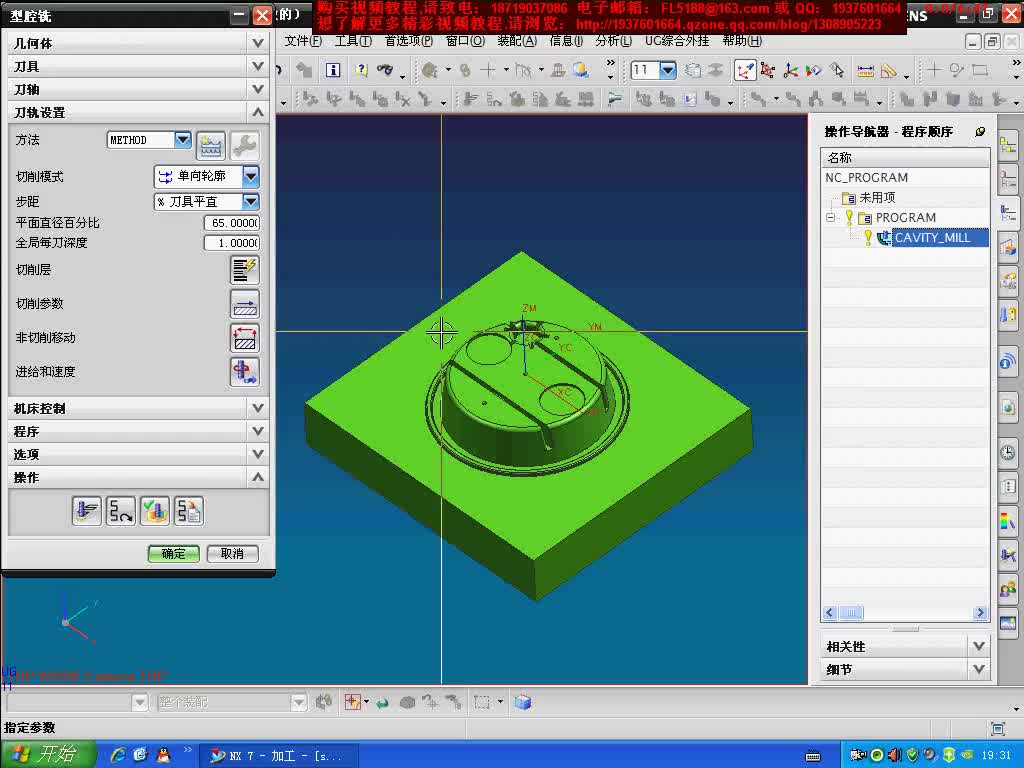Open the stepover 刀具平直 dropdown
This screenshot has height=768, width=1024.
coord(251,201)
